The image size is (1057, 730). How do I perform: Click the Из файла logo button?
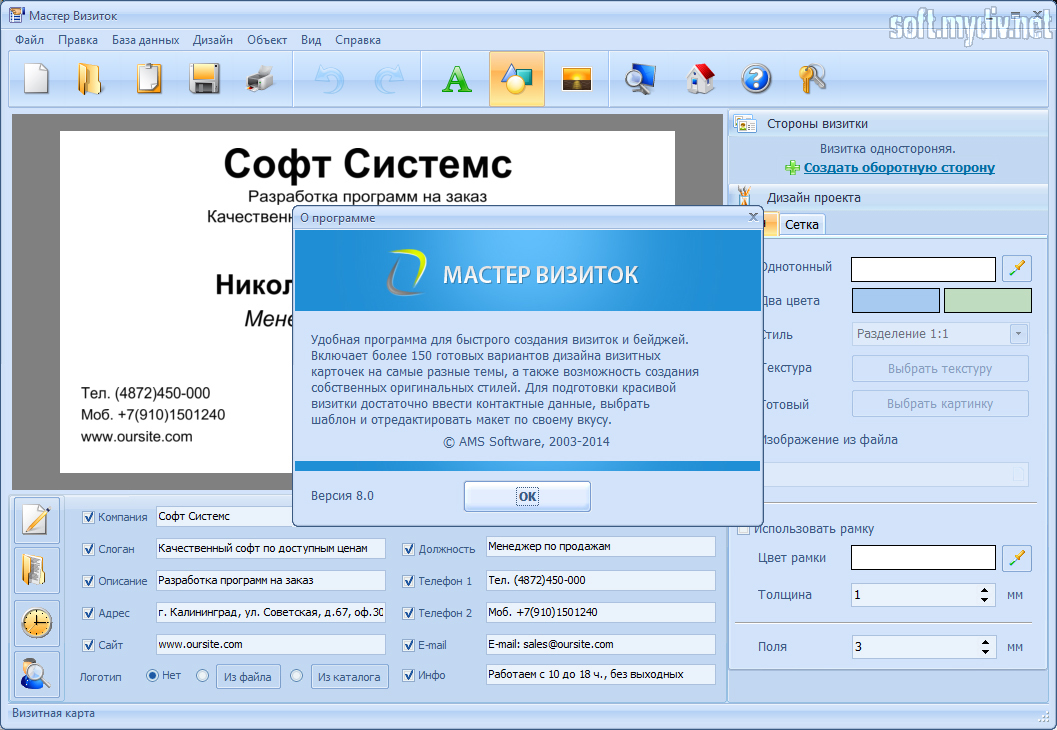(247, 677)
